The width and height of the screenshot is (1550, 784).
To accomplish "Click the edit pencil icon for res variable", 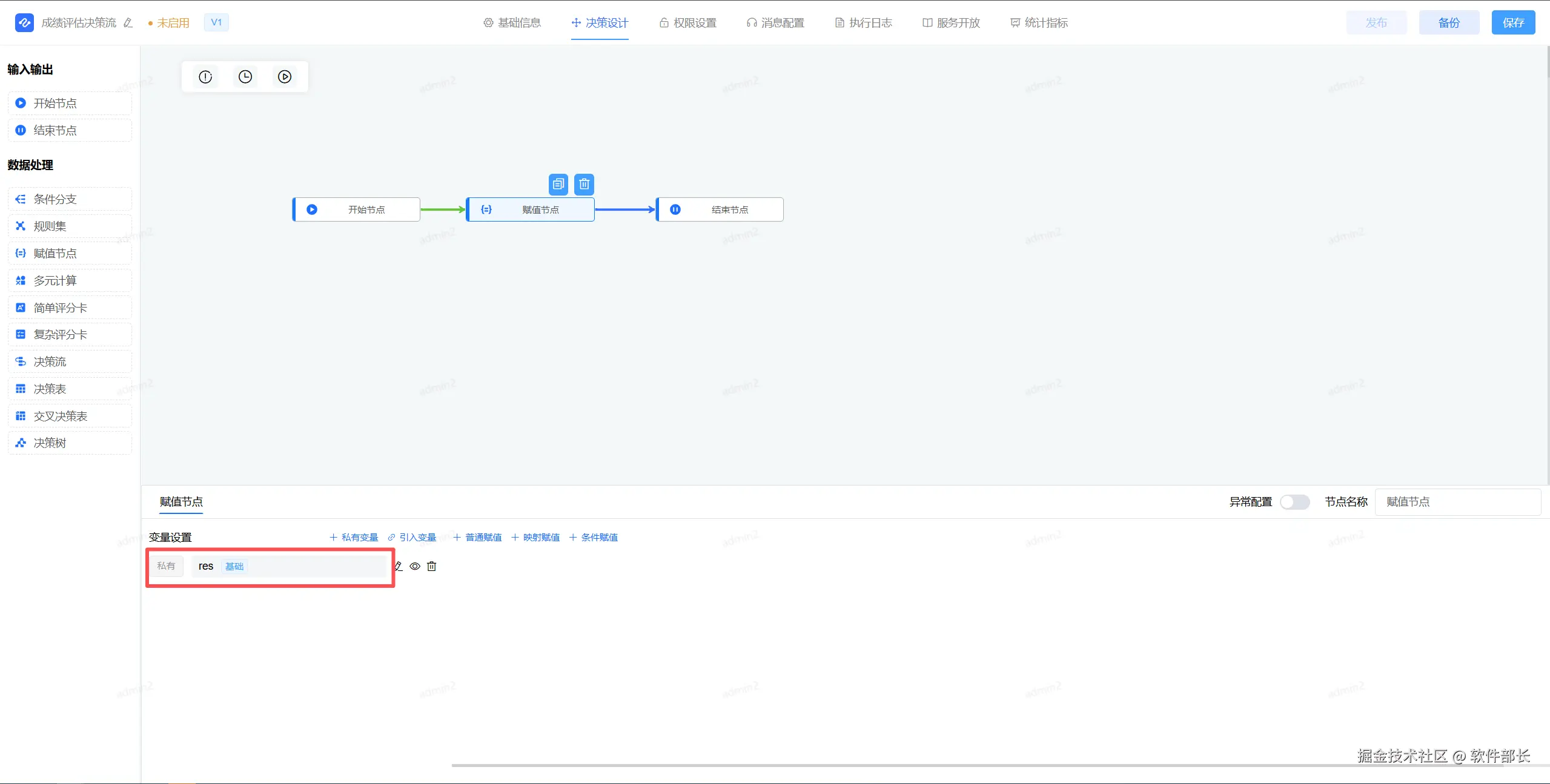I will coord(399,566).
